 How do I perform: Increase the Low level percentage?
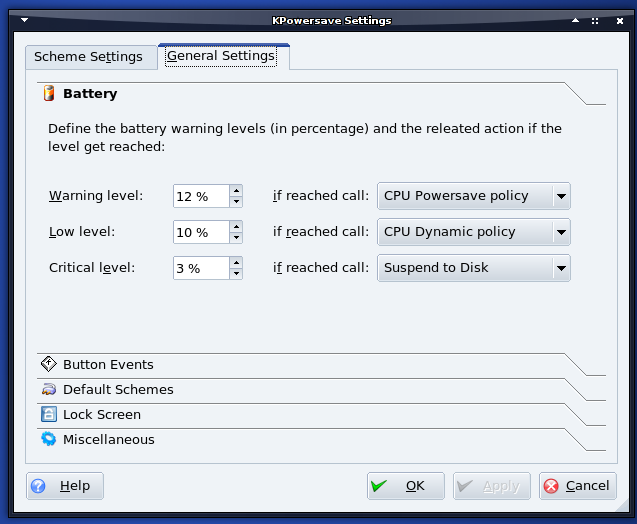236,226
